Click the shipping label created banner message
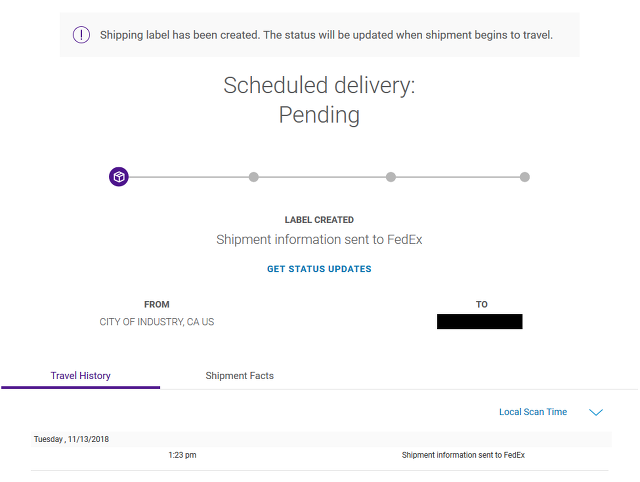Viewport: 640px width, 482px height. click(326, 35)
